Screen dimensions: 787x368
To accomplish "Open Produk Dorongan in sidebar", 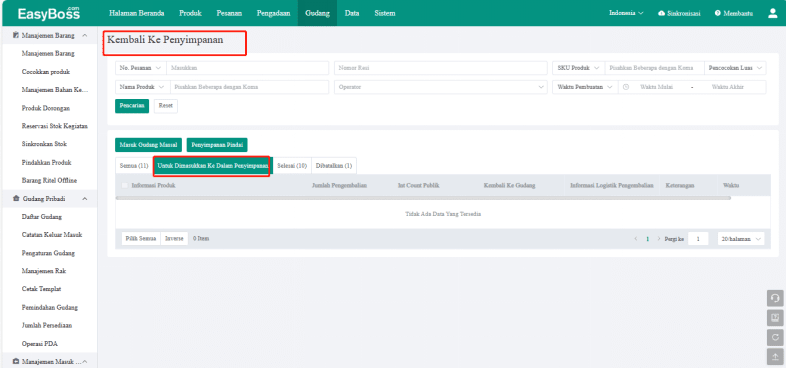I will [x=46, y=108].
